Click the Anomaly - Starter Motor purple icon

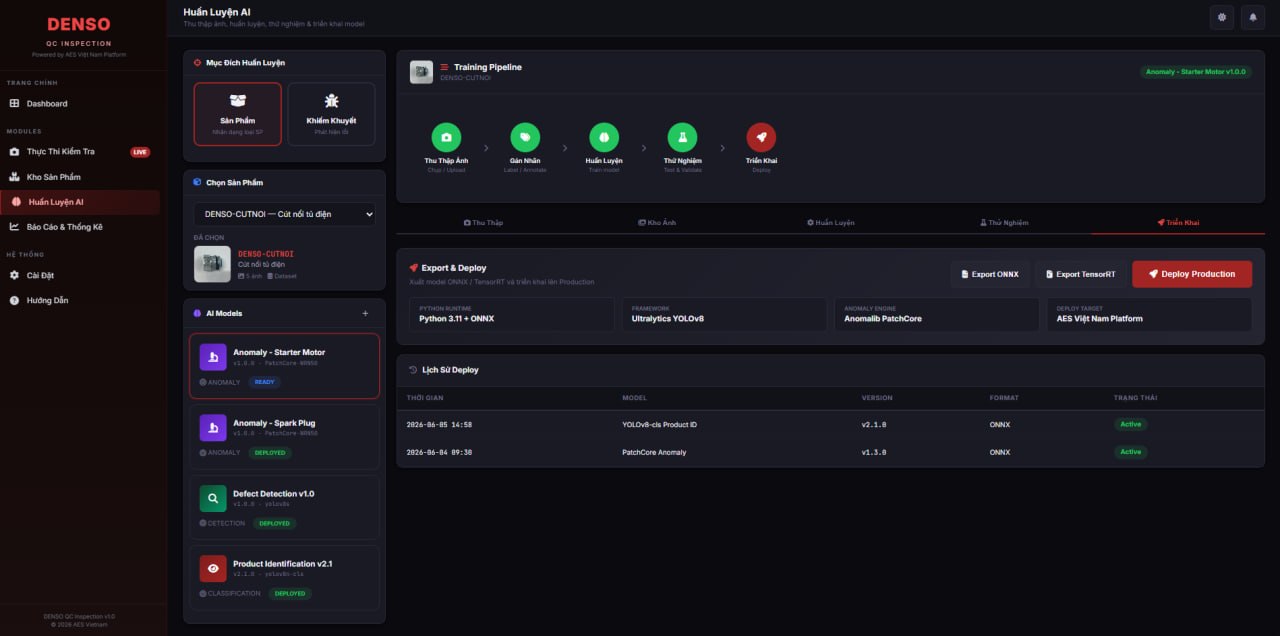[213, 357]
